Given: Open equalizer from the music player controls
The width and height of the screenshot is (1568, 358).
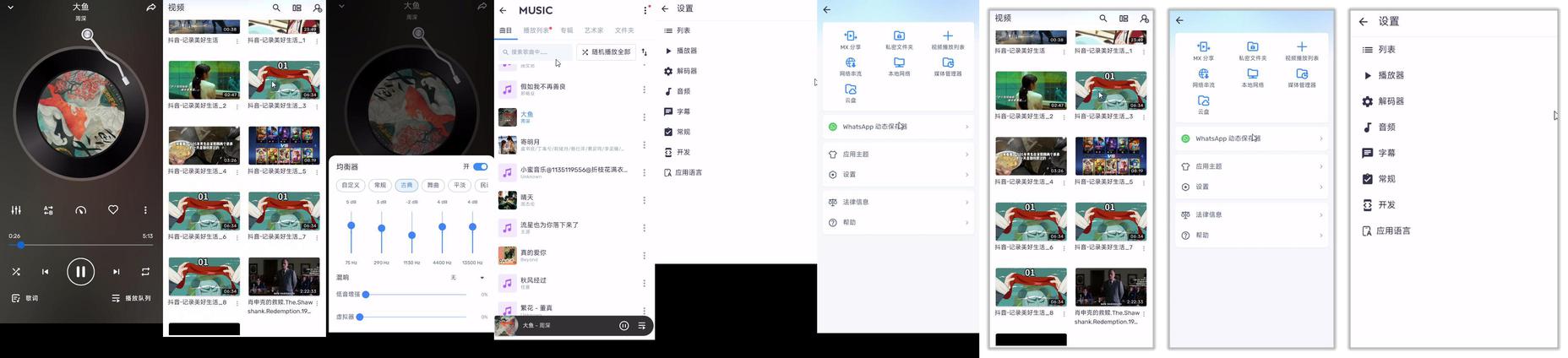Looking at the screenshot, I should coord(16,210).
